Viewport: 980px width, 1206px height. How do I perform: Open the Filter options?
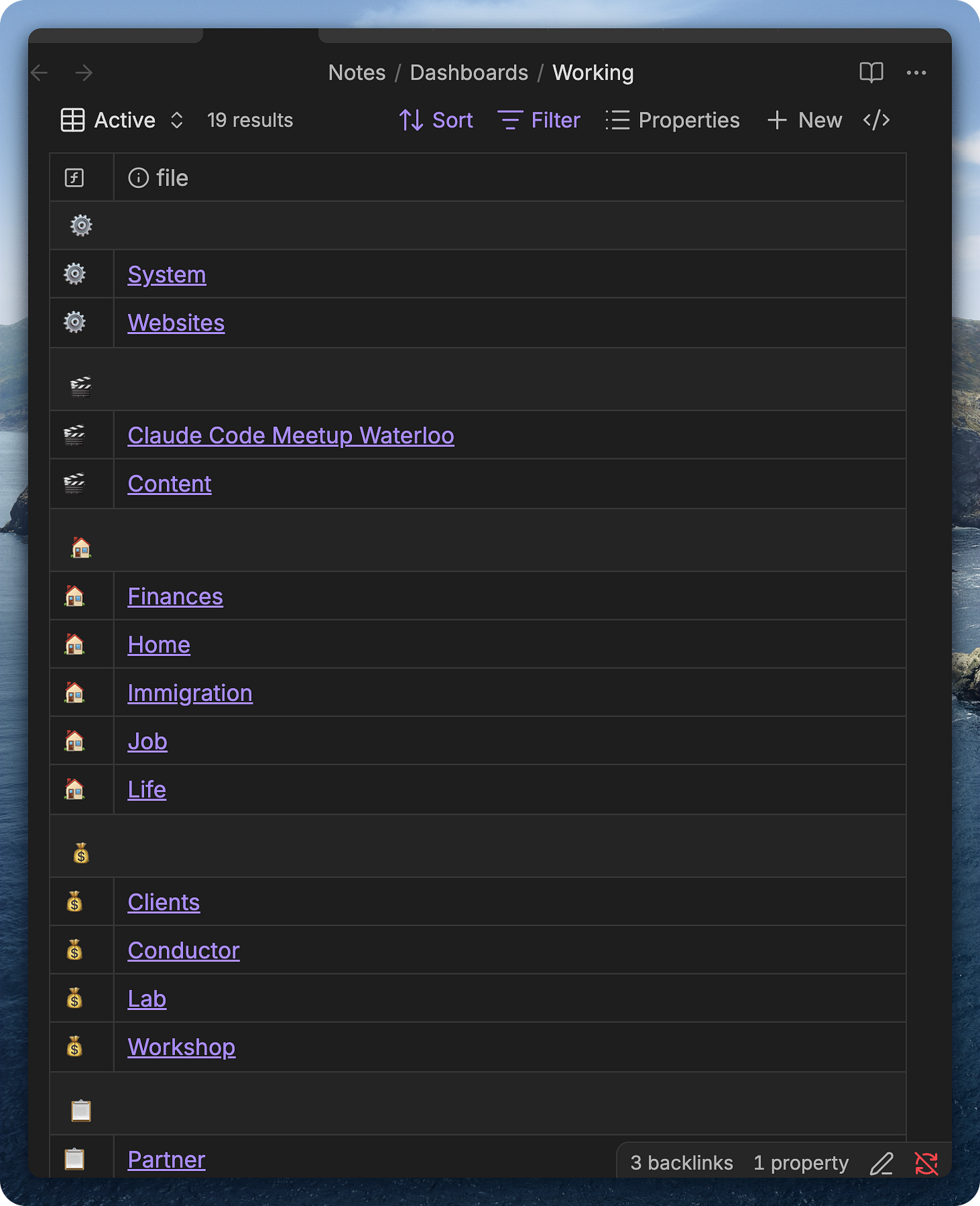(x=538, y=121)
